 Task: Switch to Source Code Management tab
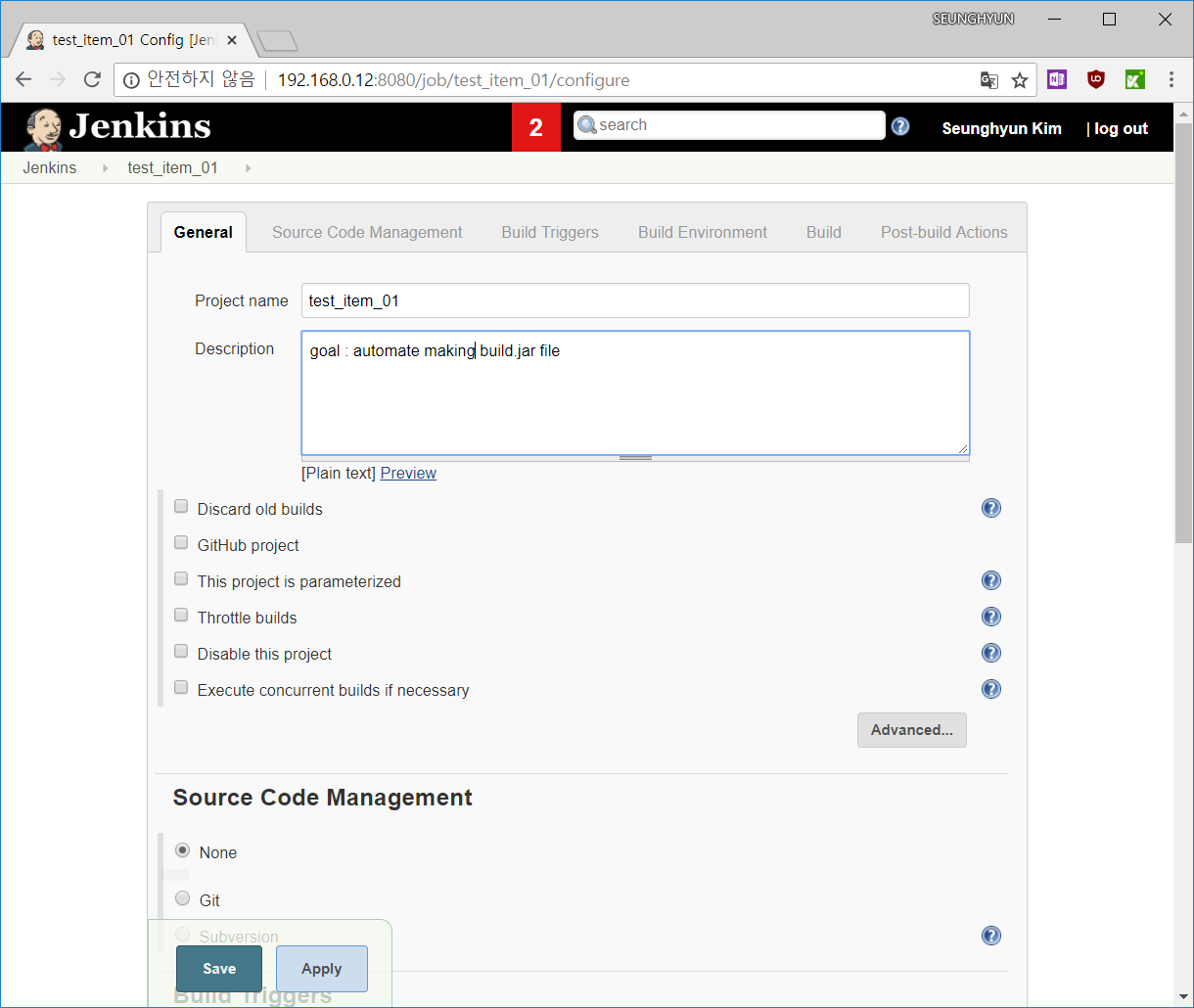coord(367,232)
